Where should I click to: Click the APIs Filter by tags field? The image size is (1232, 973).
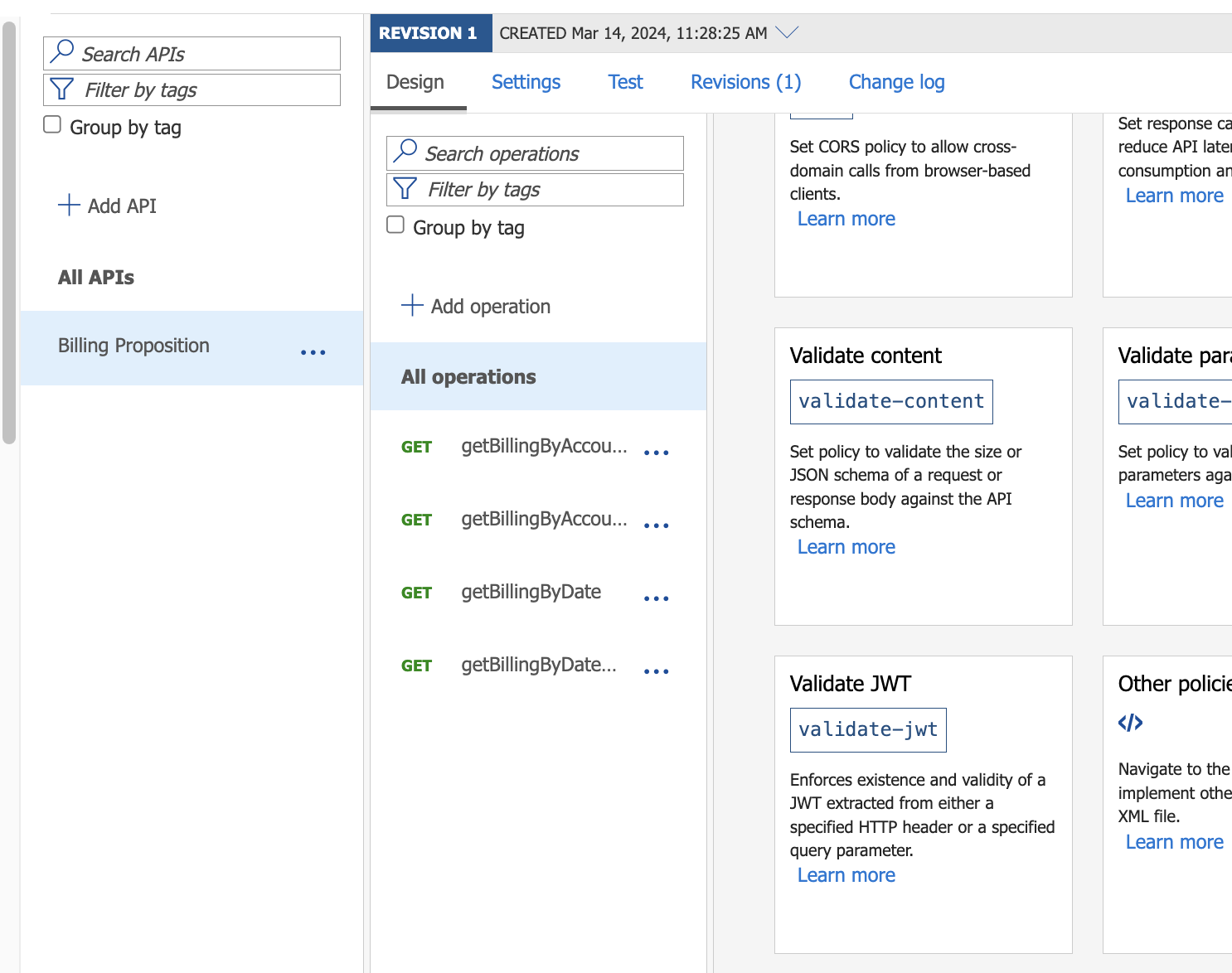[192, 90]
